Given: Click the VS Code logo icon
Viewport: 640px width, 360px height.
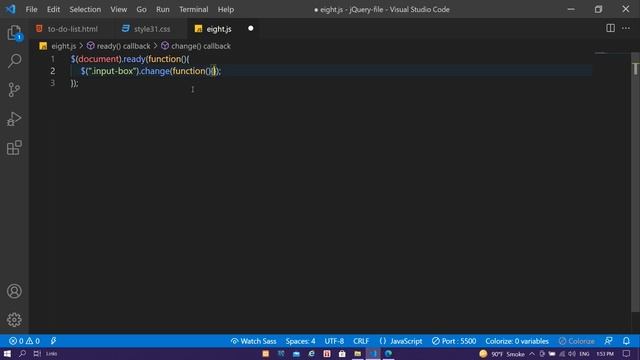Looking at the screenshot, I should click(x=10, y=9).
